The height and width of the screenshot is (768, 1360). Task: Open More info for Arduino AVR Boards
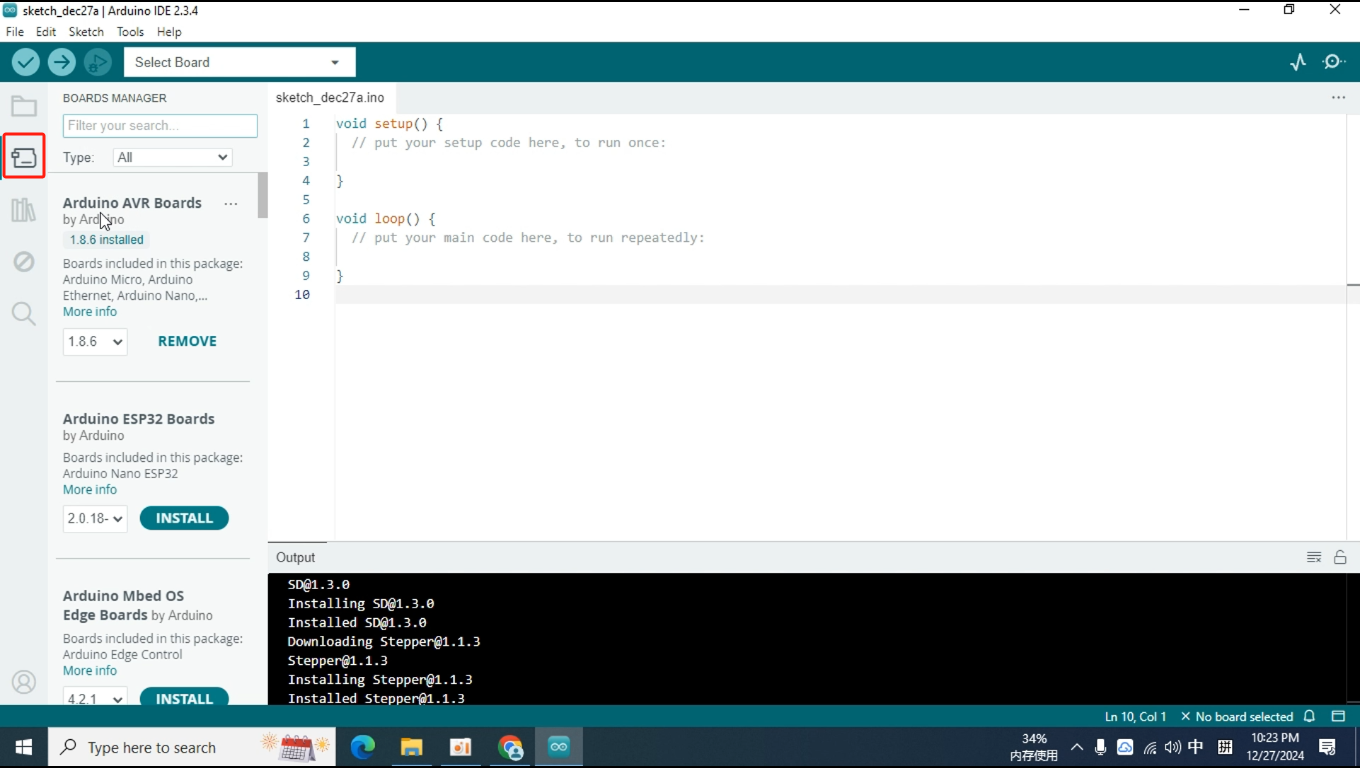[x=90, y=312]
